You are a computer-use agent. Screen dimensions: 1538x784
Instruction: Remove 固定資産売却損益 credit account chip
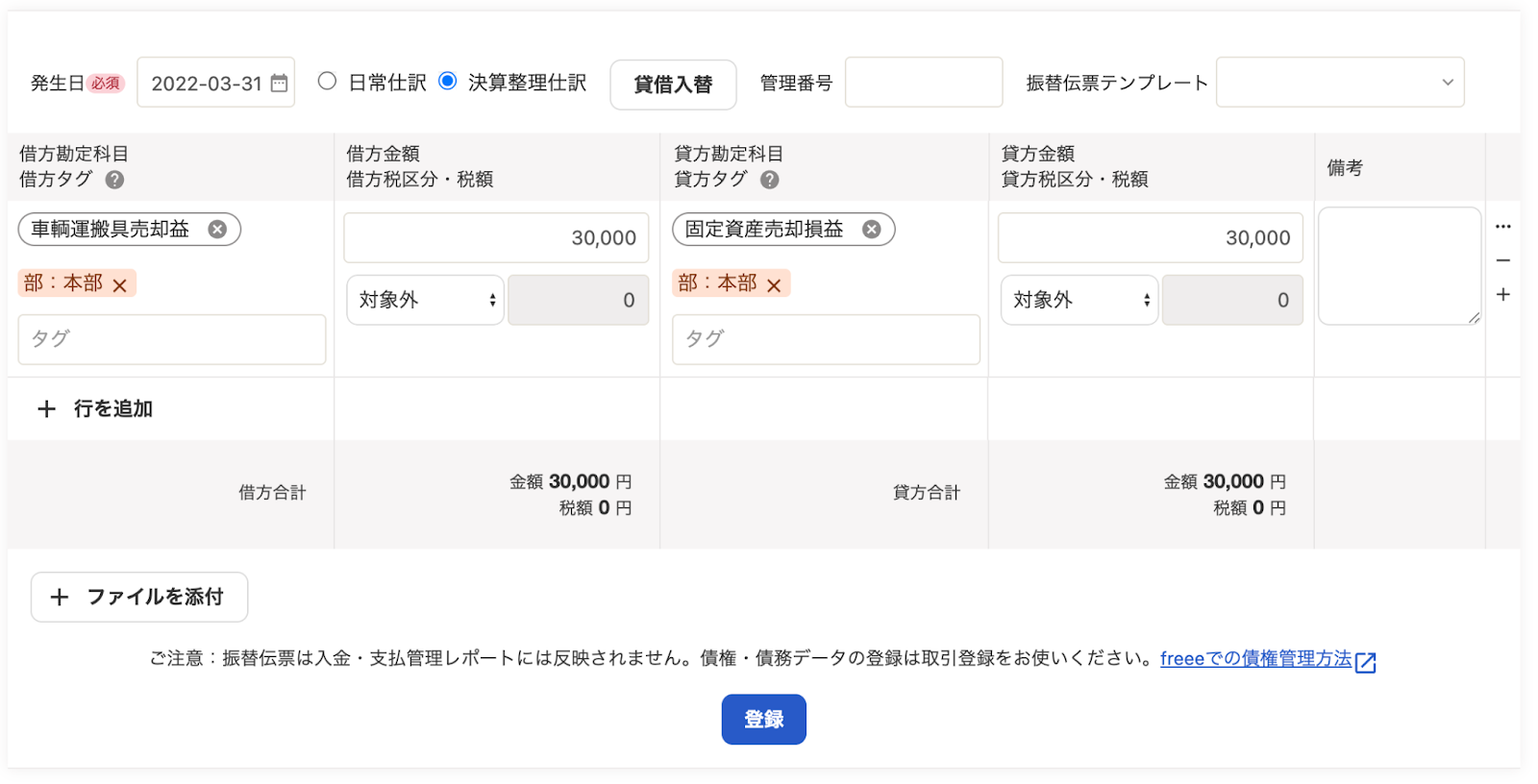[871, 230]
